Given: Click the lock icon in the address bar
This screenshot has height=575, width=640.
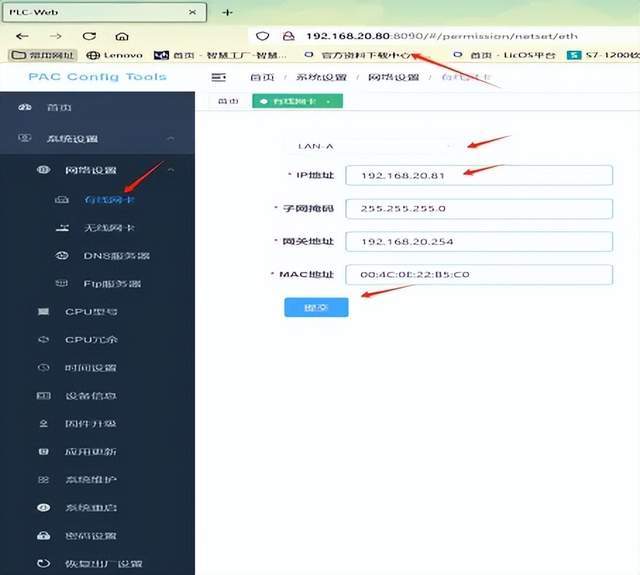Looking at the screenshot, I should (289, 36).
